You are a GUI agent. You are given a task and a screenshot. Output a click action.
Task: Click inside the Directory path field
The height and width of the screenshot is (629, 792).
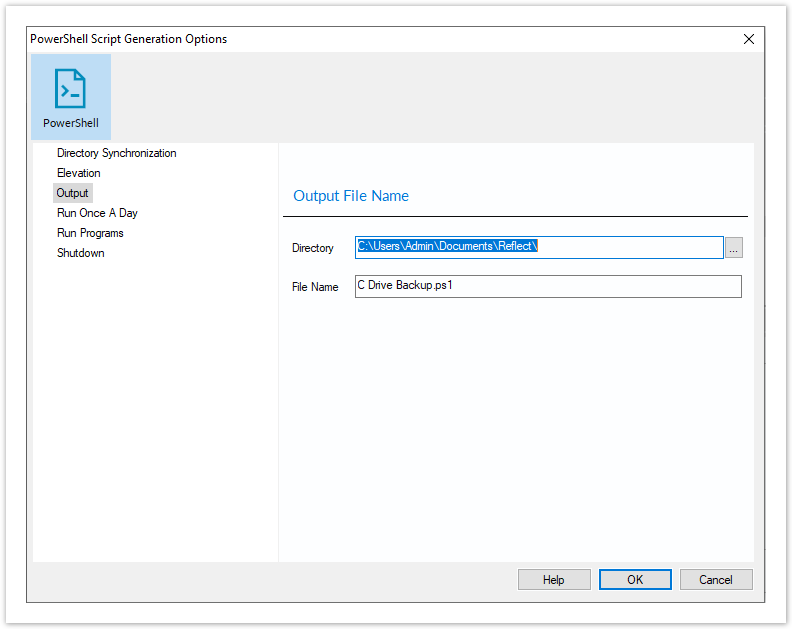point(539,248)
